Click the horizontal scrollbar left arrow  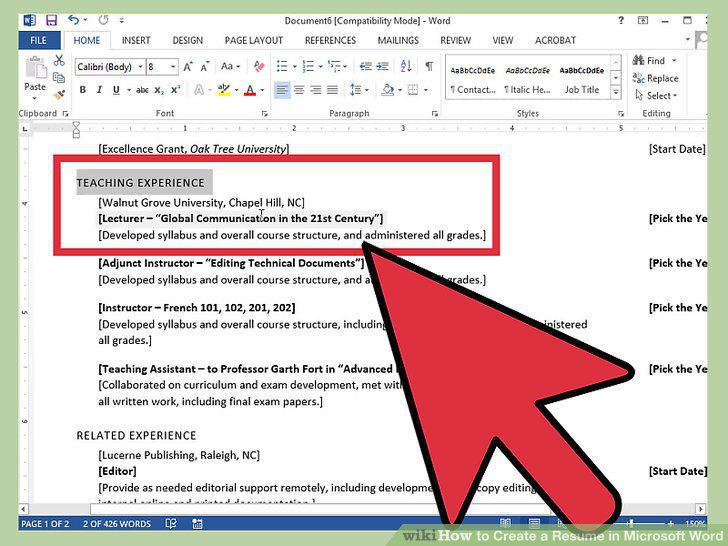coord(24,509)
